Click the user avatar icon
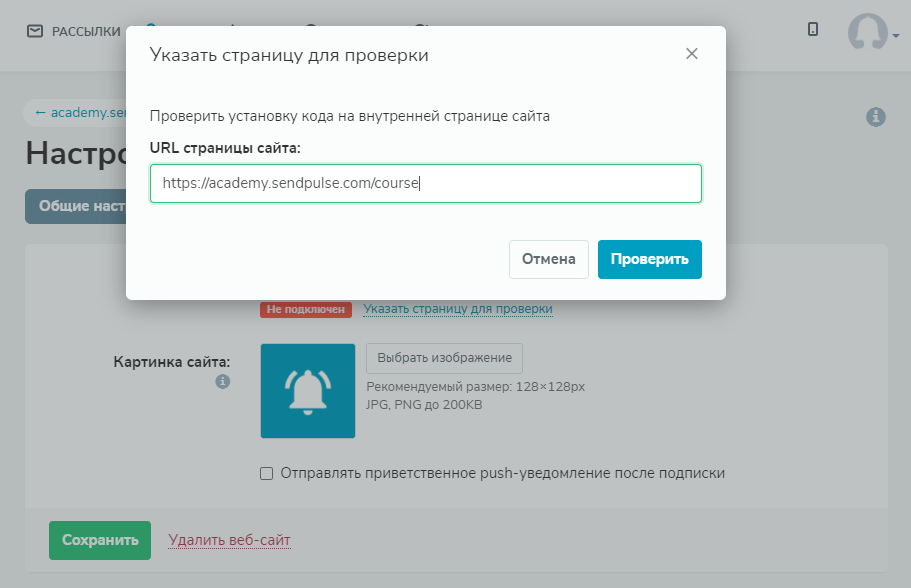This screenshot has height=588, width=911. pos(867,32)
